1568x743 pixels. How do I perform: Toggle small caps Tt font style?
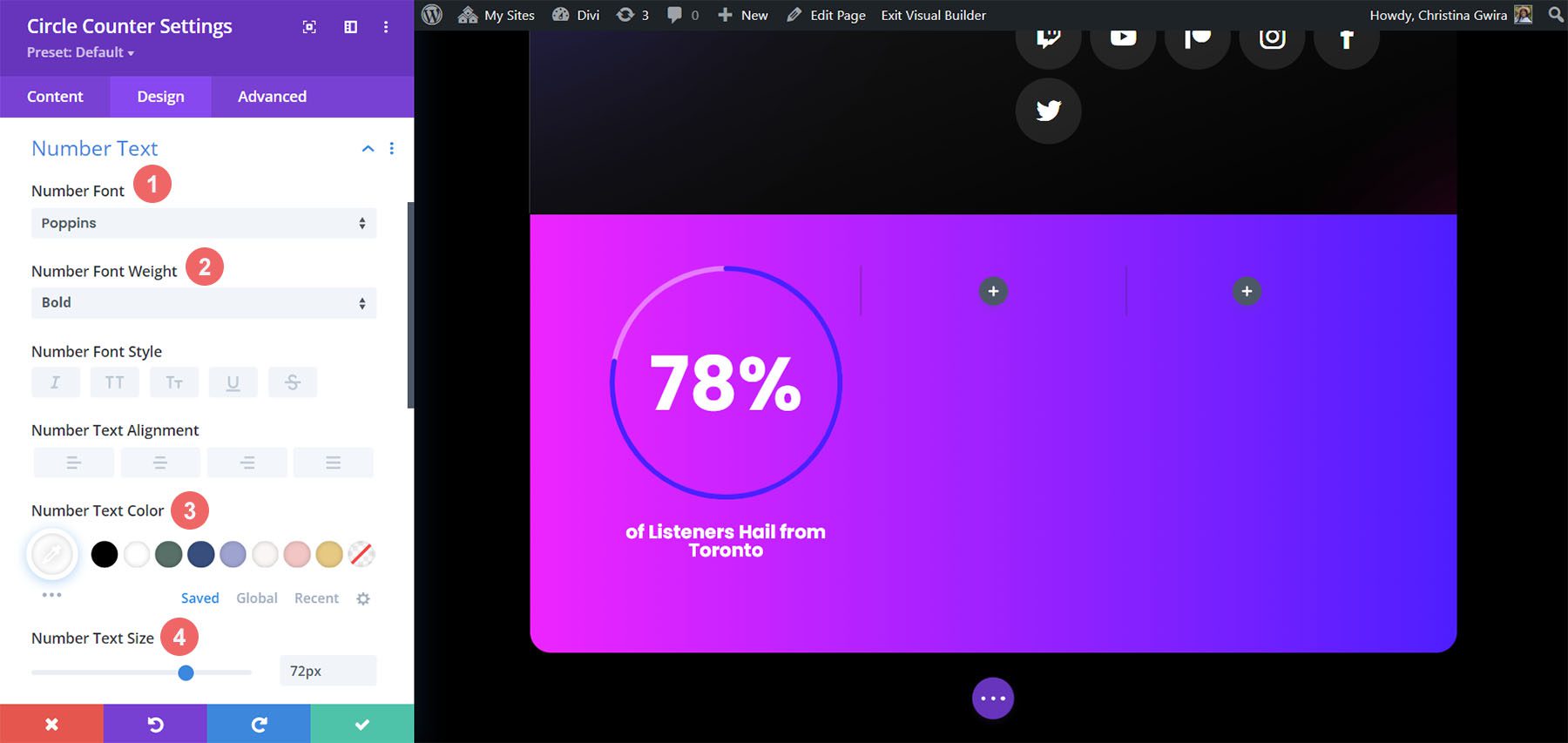[174, 382]
